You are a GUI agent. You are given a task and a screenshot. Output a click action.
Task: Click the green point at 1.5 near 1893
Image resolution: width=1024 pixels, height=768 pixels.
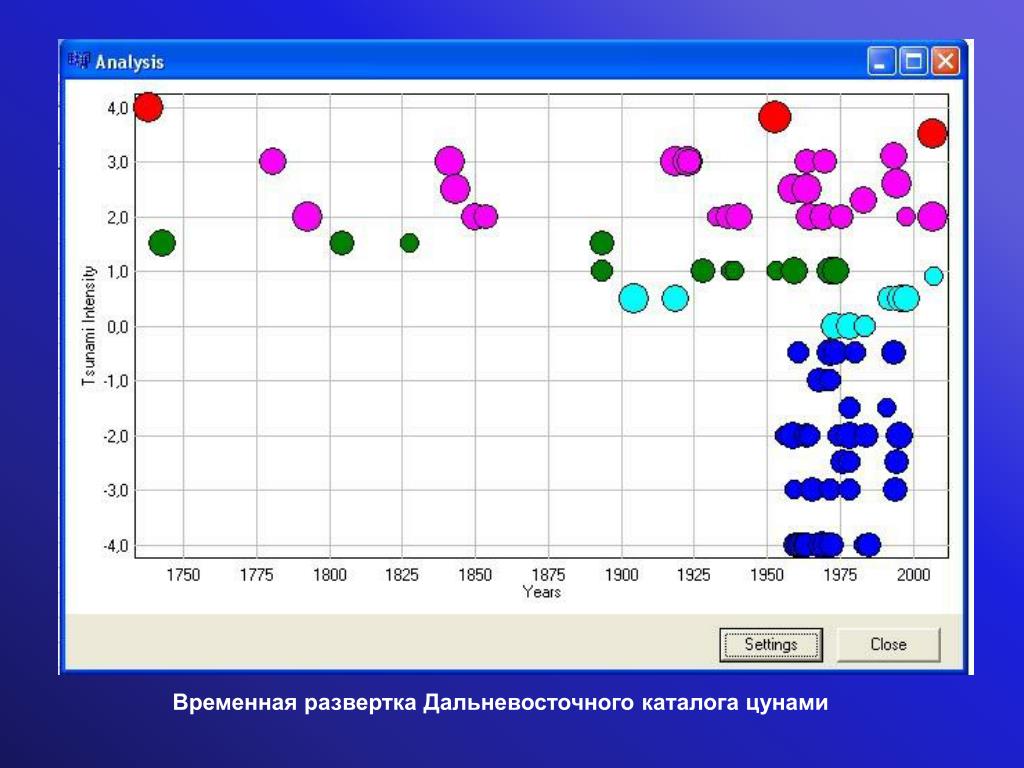coord(601,243)
